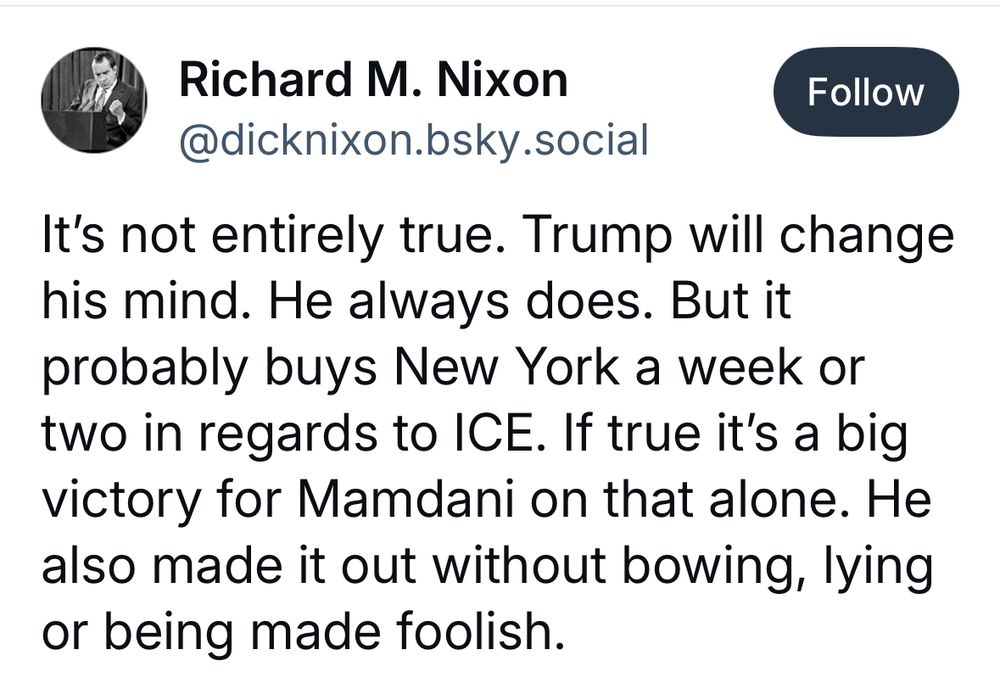1000x690 pixels.
Task: Open the @dicknixon.bsky.social handle
Action: [414, 140]
